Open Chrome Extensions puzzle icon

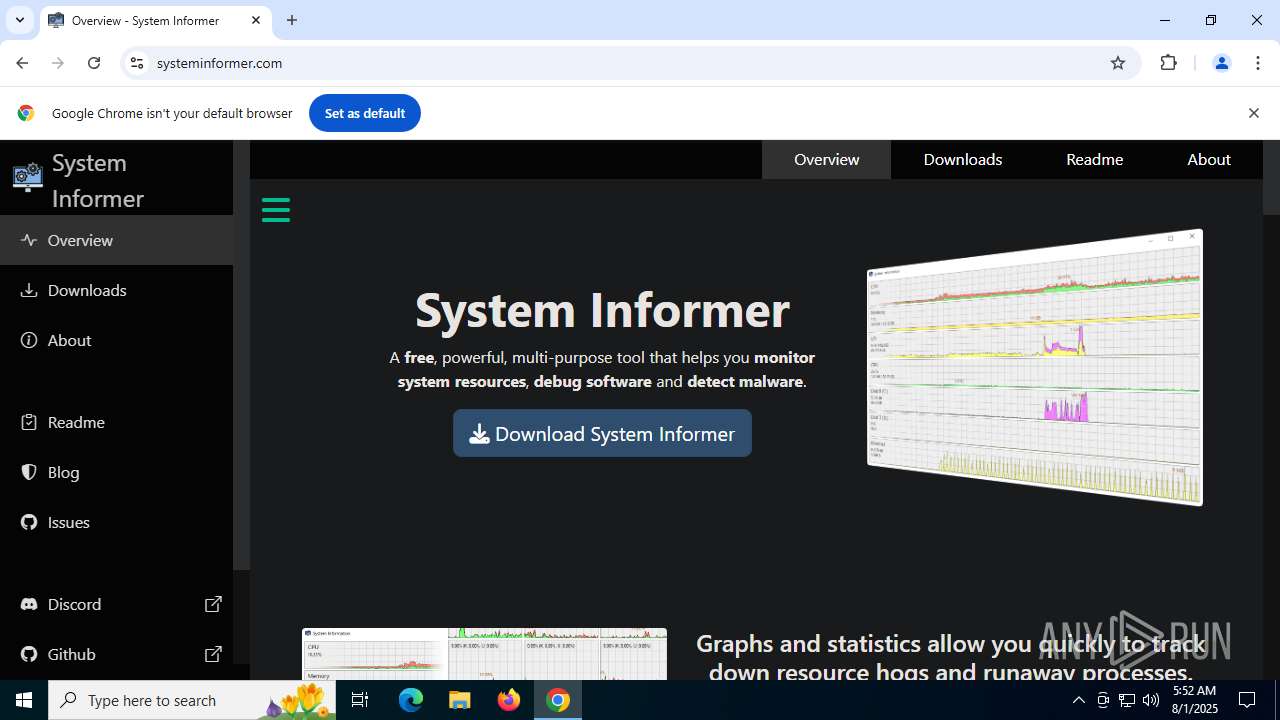click(x=1168, y=63)
